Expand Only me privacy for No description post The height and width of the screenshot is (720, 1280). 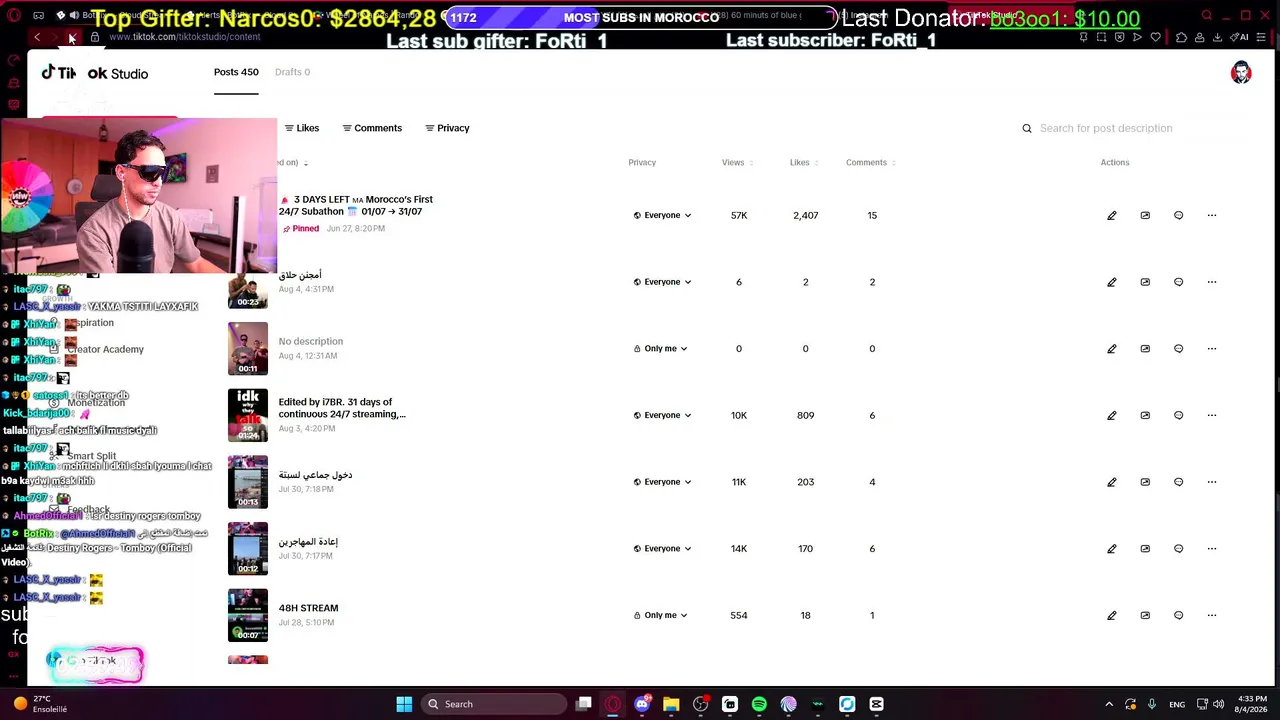[x=660, y=349]
